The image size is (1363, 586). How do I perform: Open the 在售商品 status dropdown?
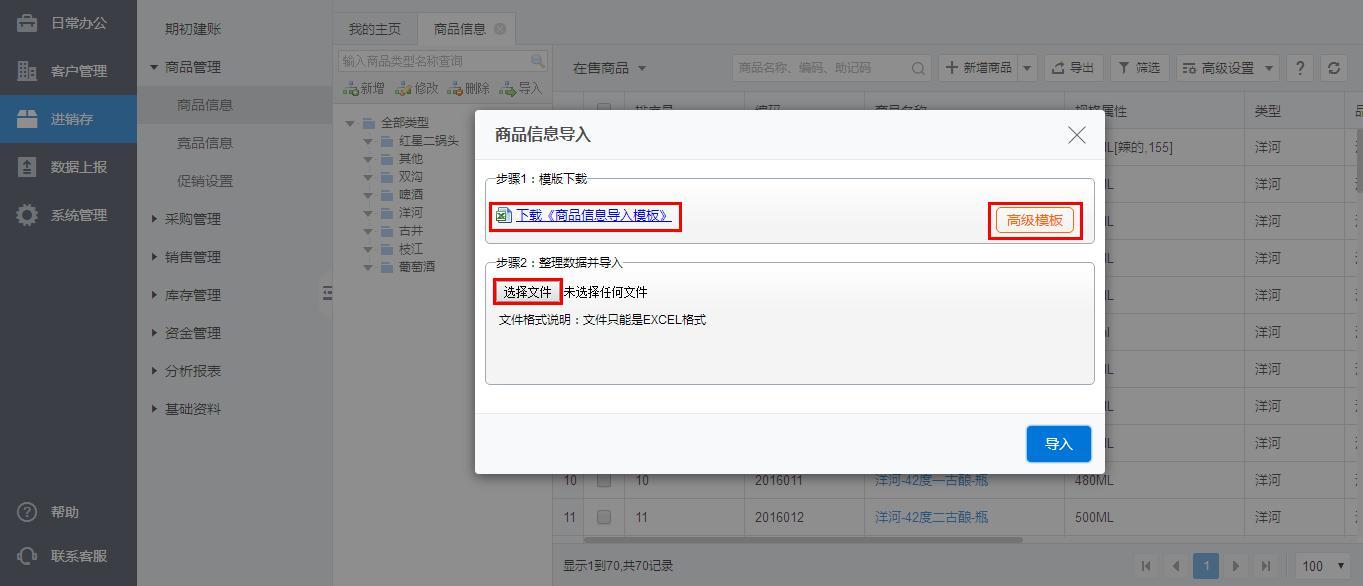[x=609, y=68]
